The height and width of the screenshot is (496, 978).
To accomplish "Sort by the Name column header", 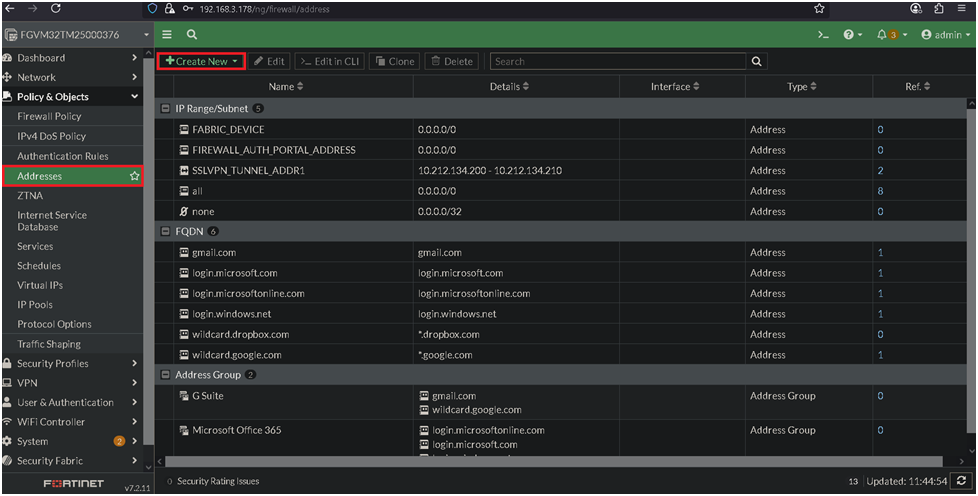I will [286, 87].
